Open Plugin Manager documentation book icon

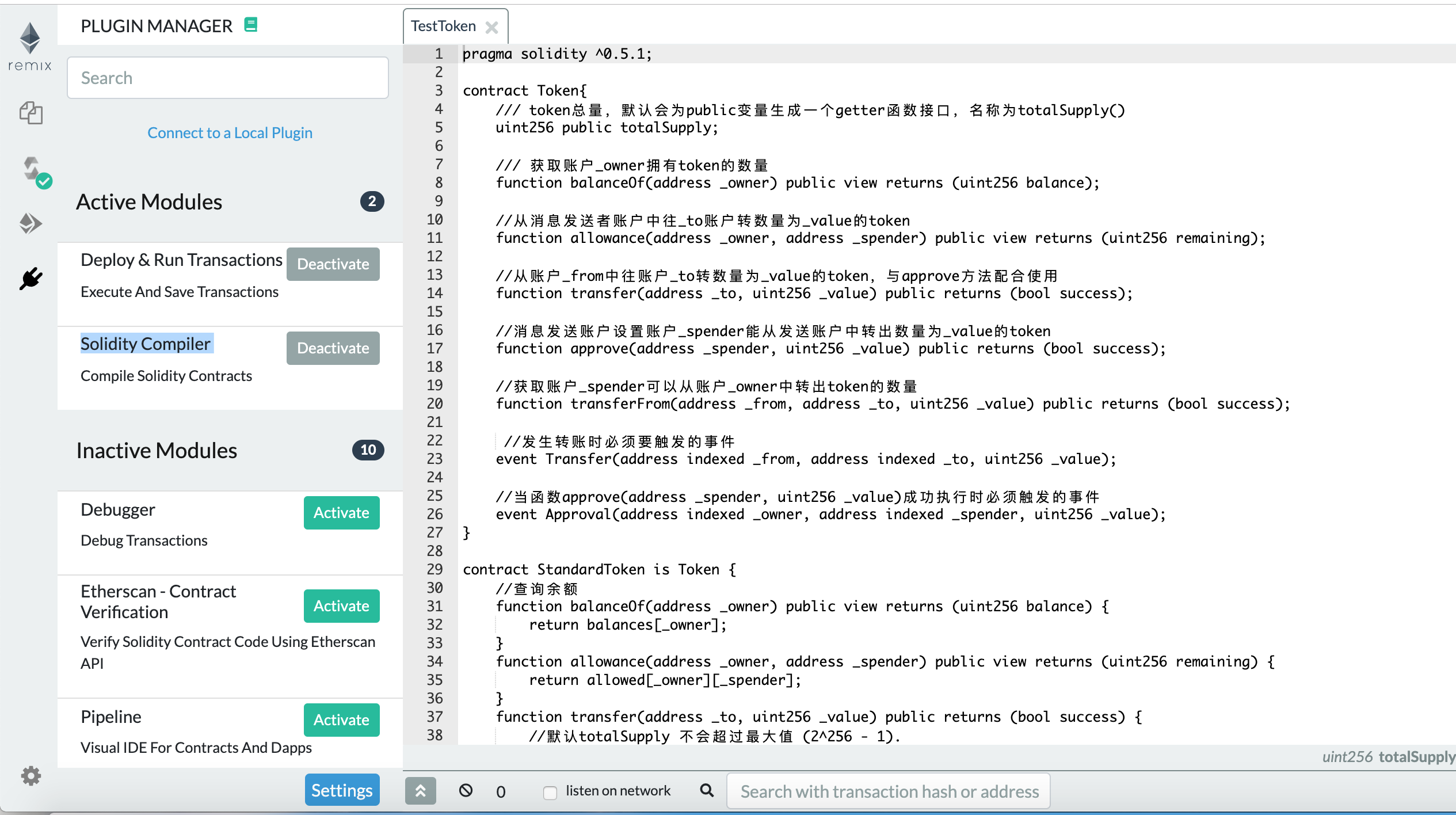coord(251,25)
